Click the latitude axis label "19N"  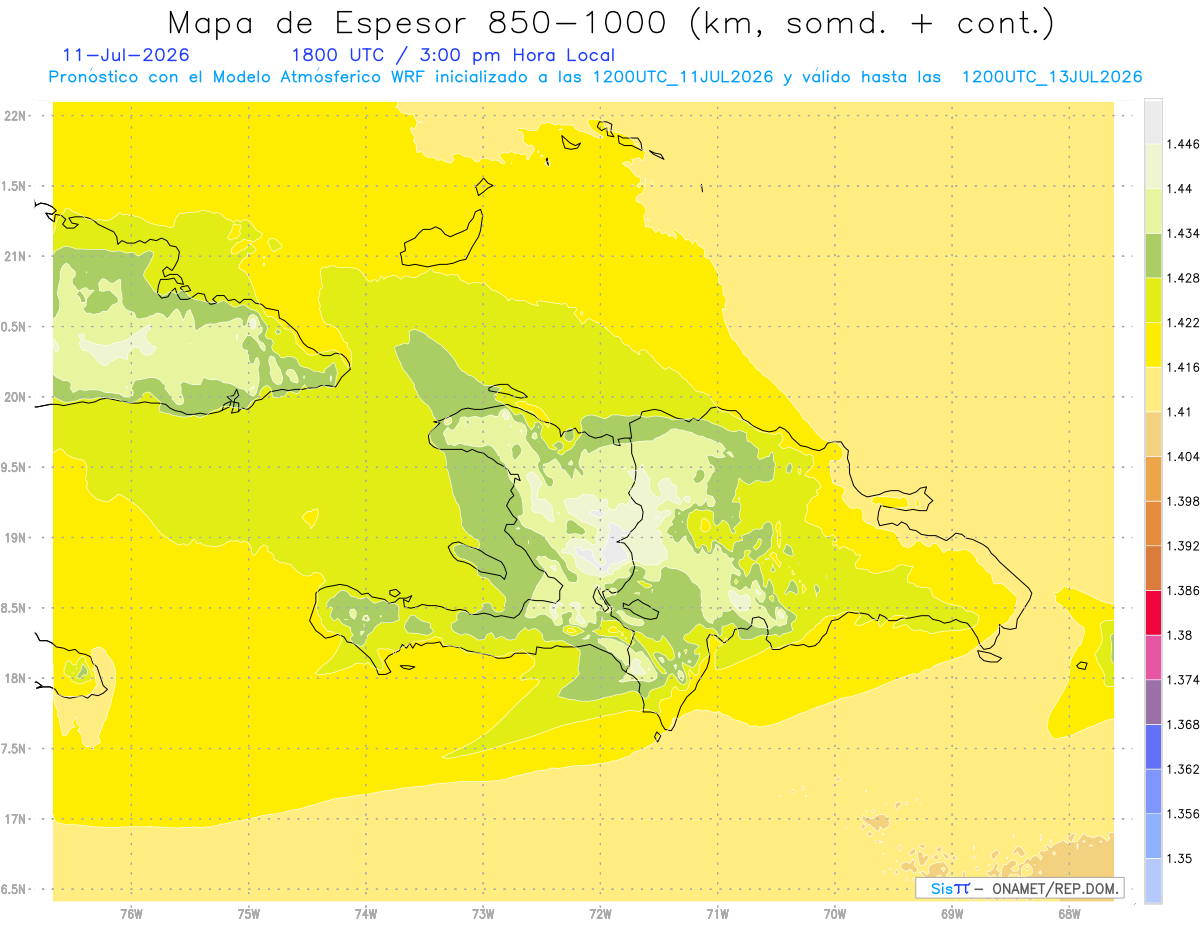(x=15, y=537)
